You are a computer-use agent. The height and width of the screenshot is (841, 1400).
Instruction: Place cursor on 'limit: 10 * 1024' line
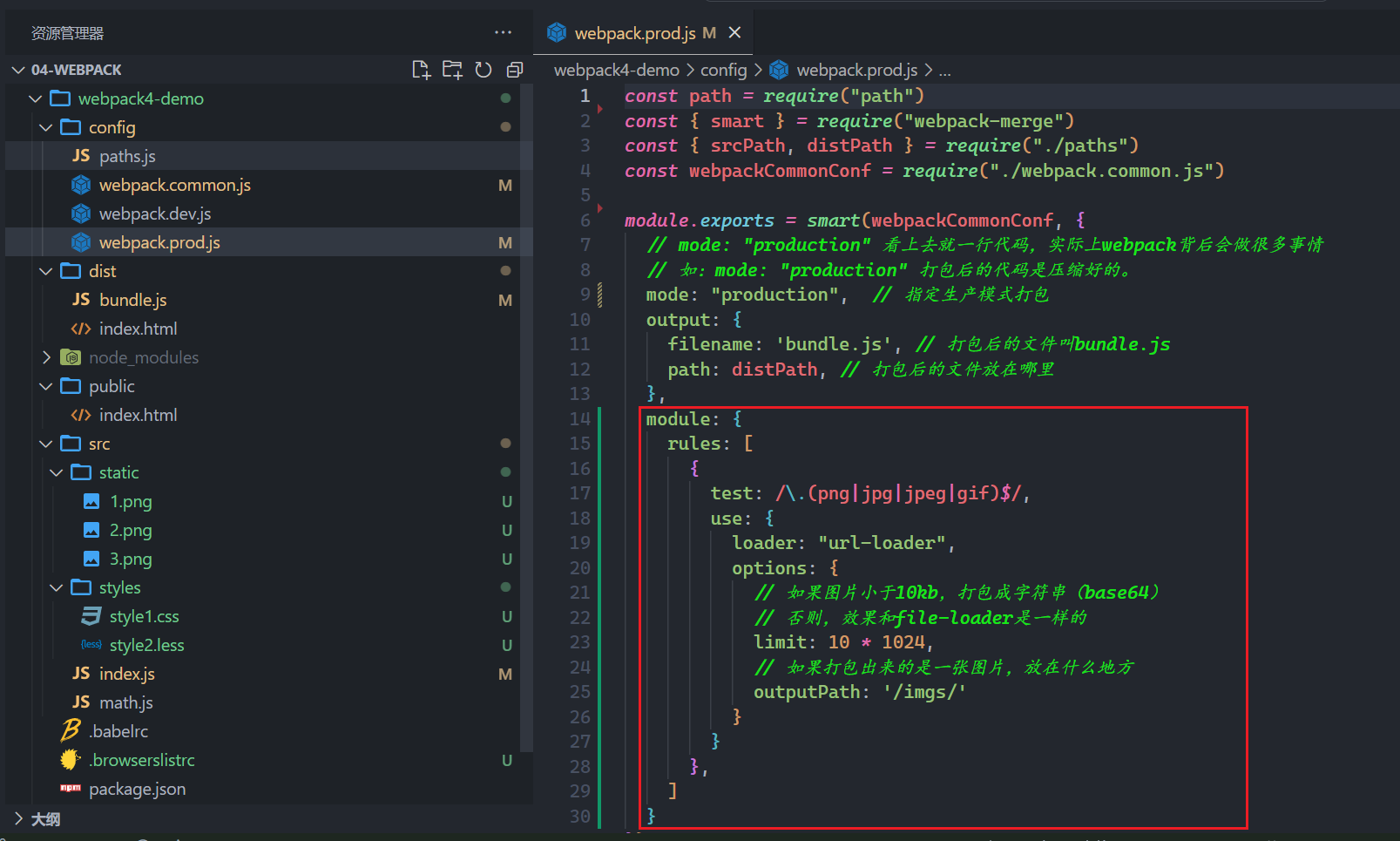click(843, 642)
